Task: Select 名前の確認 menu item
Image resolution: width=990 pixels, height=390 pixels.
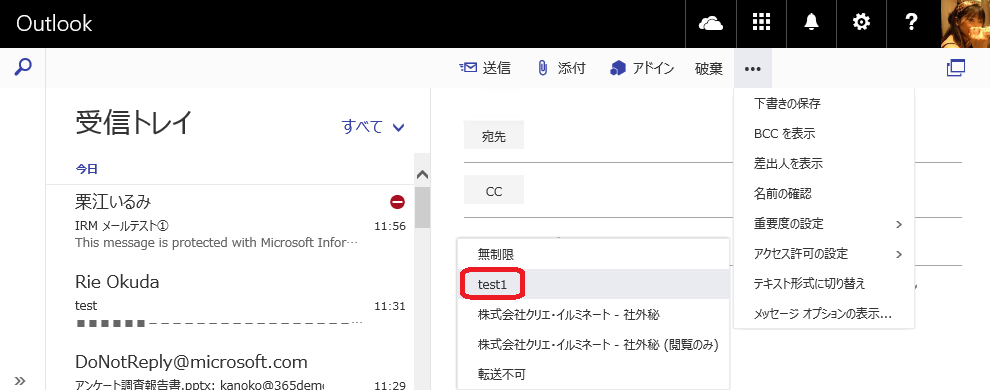Action: pyautogui.click(x=824, y=194)
